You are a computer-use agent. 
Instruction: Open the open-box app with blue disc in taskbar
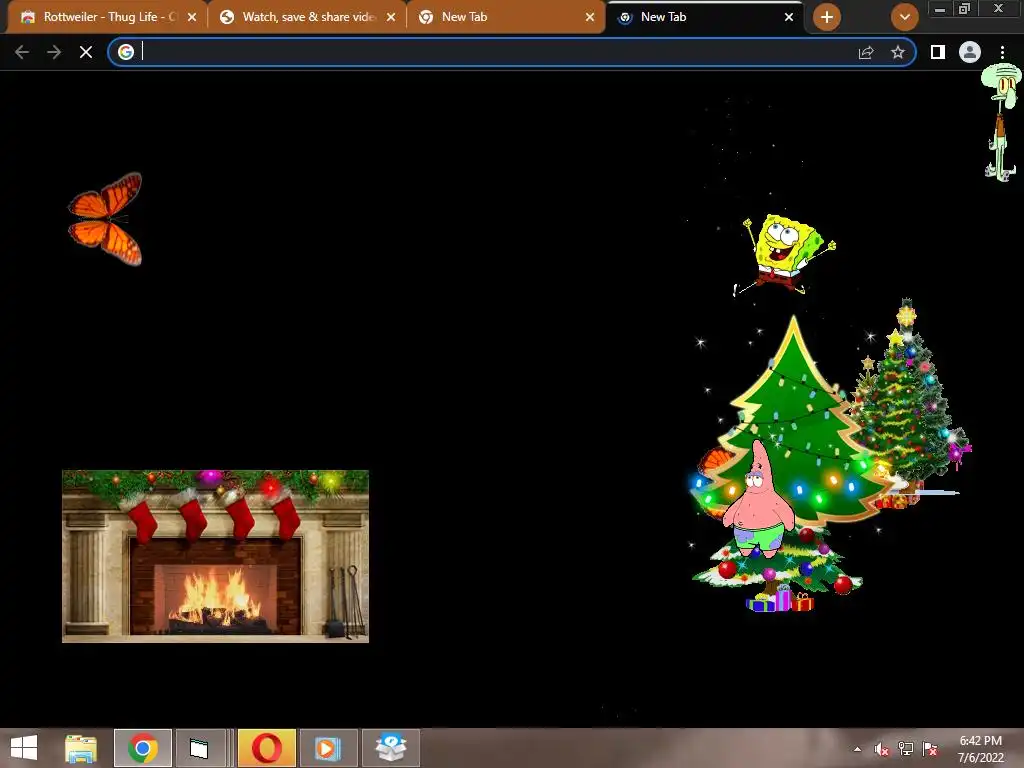tap(391, 748)
